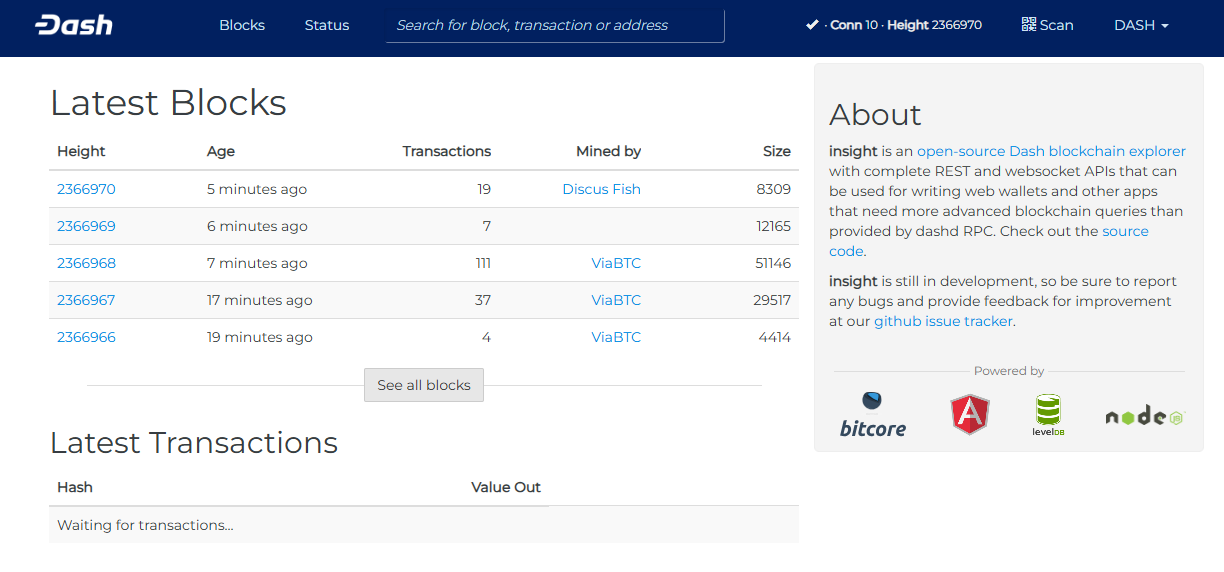Viewport: 1224px width, 572px height.
Task: Open block 2366966
Action: click(x=86, y=337)
